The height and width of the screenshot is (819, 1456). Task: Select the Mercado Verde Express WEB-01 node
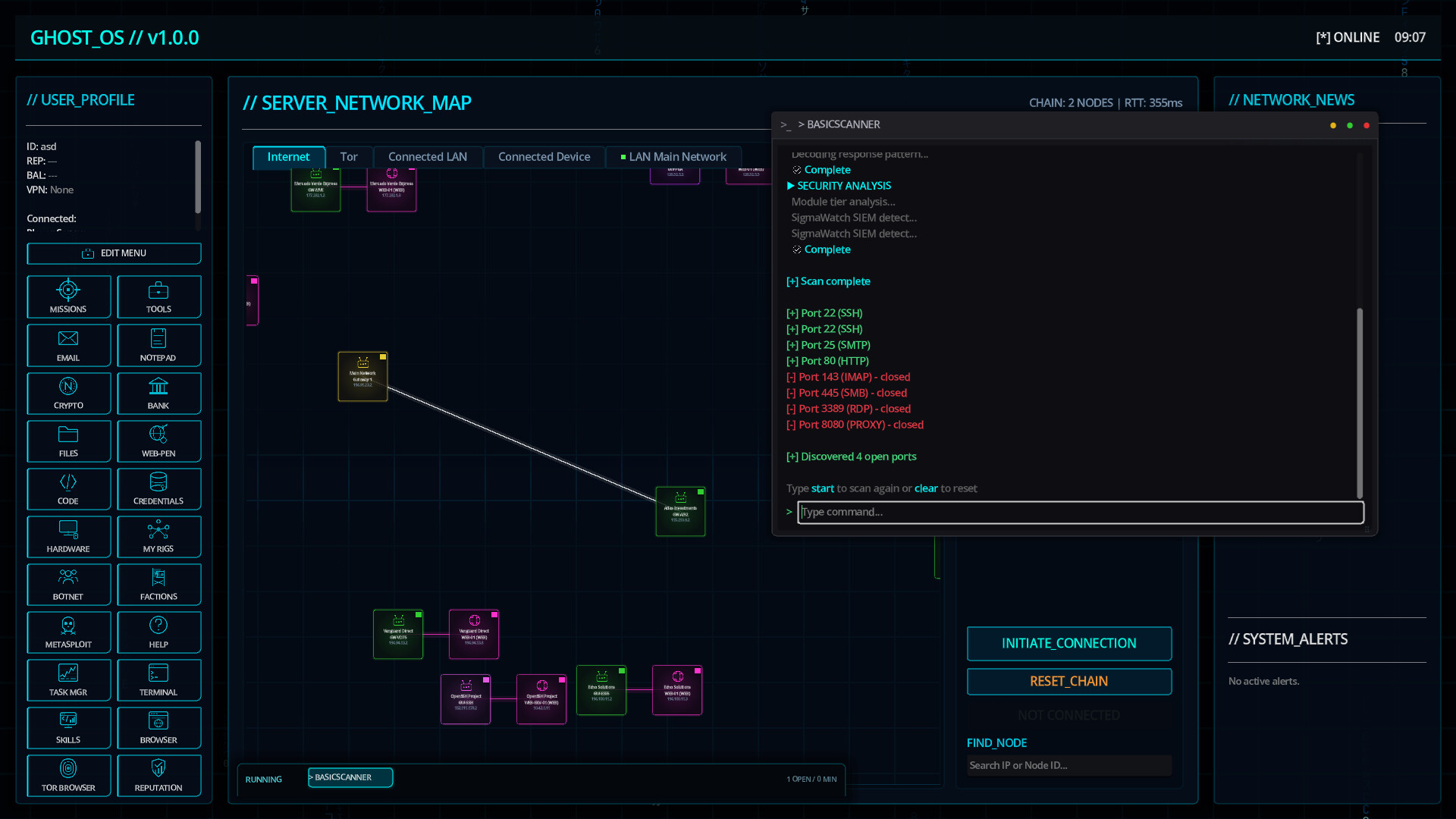tap(391, 190)
